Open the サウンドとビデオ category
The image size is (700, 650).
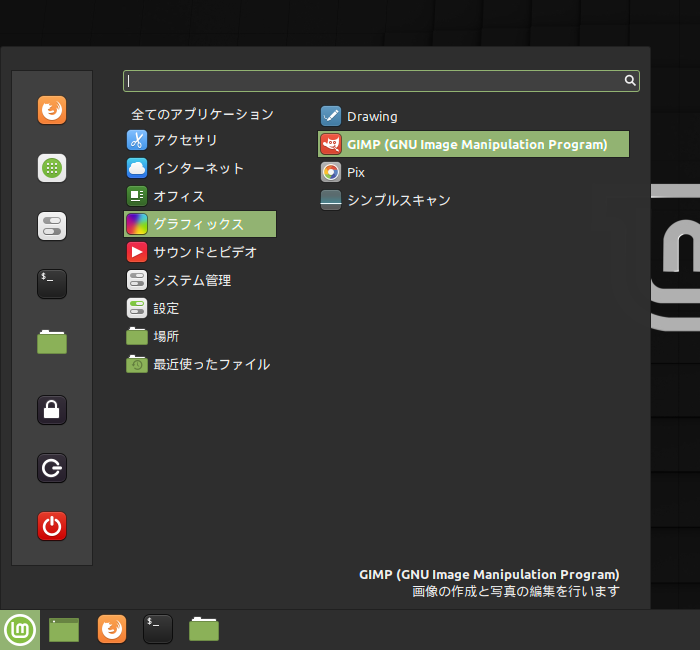click(205, 252)
